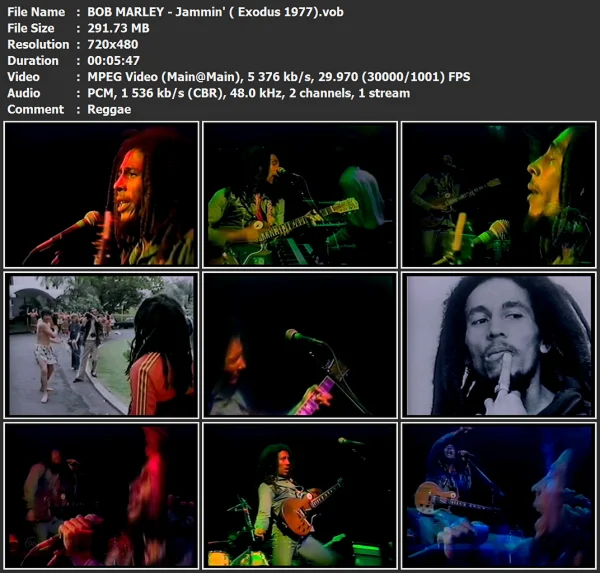Open the dark stage purple guitar thumbnail
The height and width of the screenshot is (573, 600).
(300, 345)
